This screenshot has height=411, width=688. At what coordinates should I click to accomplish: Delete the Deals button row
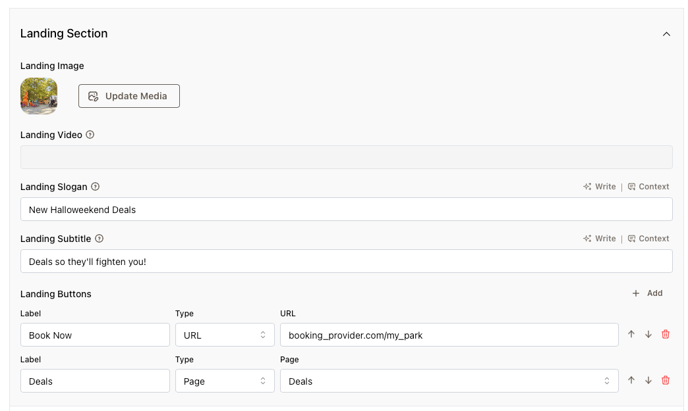665,381
